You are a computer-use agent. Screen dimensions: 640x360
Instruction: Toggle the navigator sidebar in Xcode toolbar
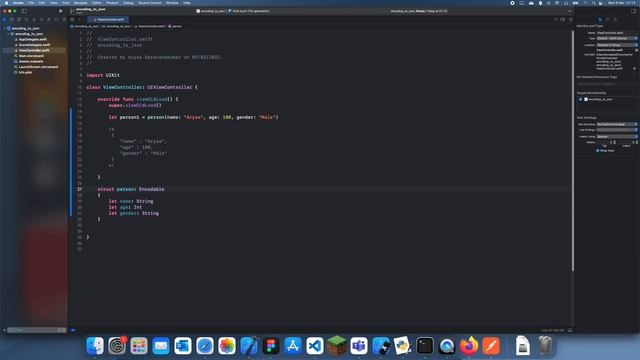pos(24,11)
